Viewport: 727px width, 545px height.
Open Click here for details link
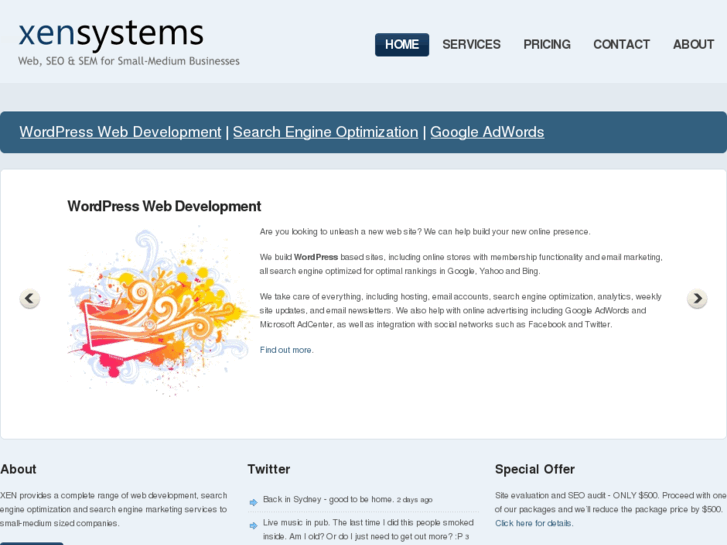tap(534, 523)
